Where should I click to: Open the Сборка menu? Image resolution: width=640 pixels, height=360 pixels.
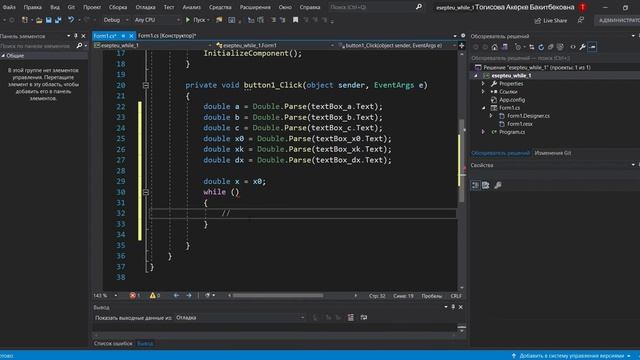coord(118,7)
